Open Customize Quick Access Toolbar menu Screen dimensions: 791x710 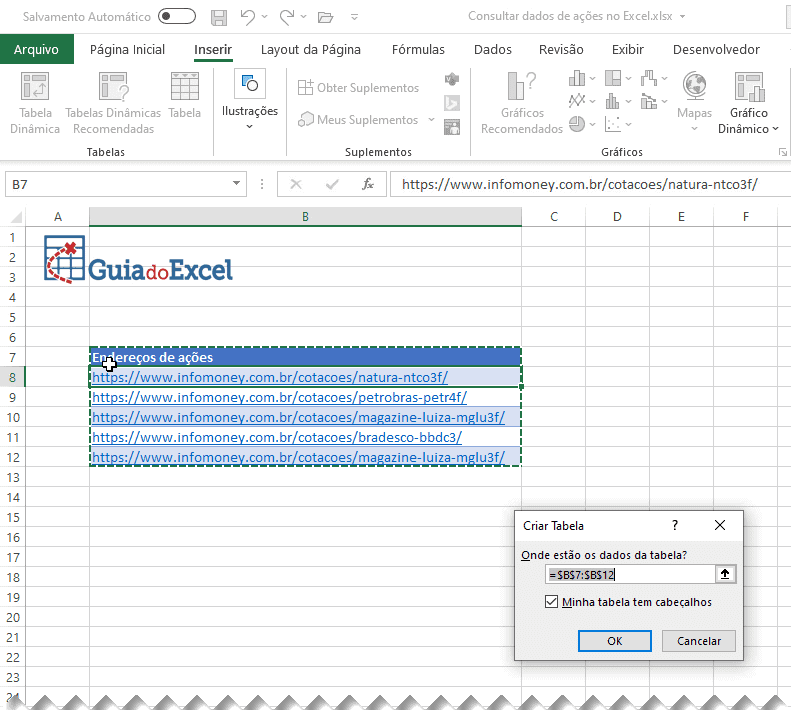[x=355, y=17]
